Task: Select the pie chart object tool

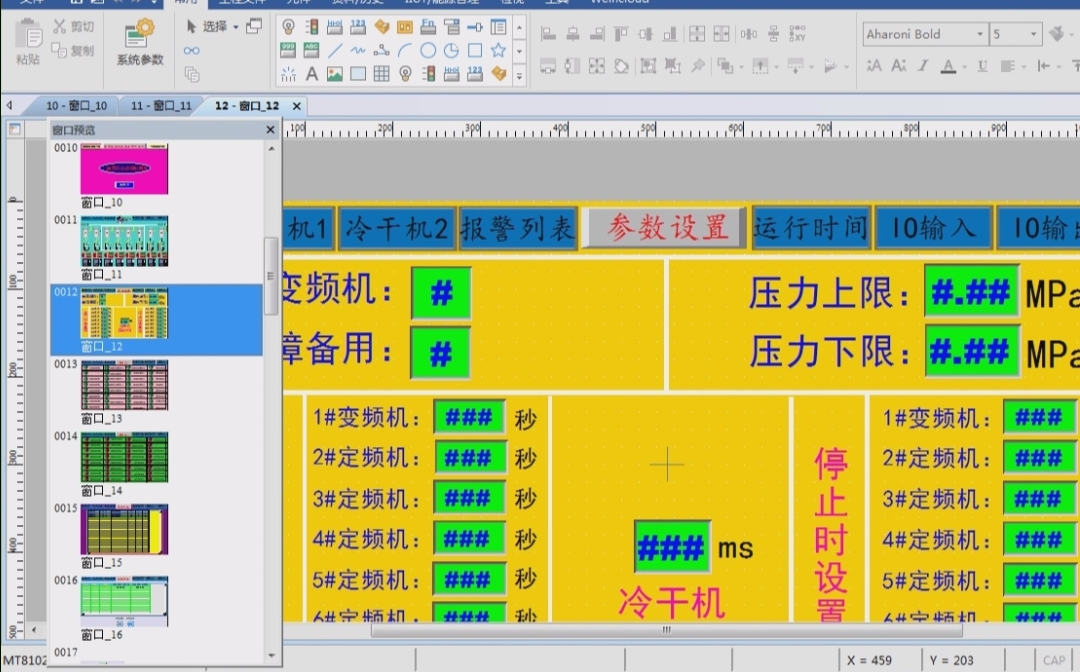Action: pyautogui.click(x=451, y=50)
